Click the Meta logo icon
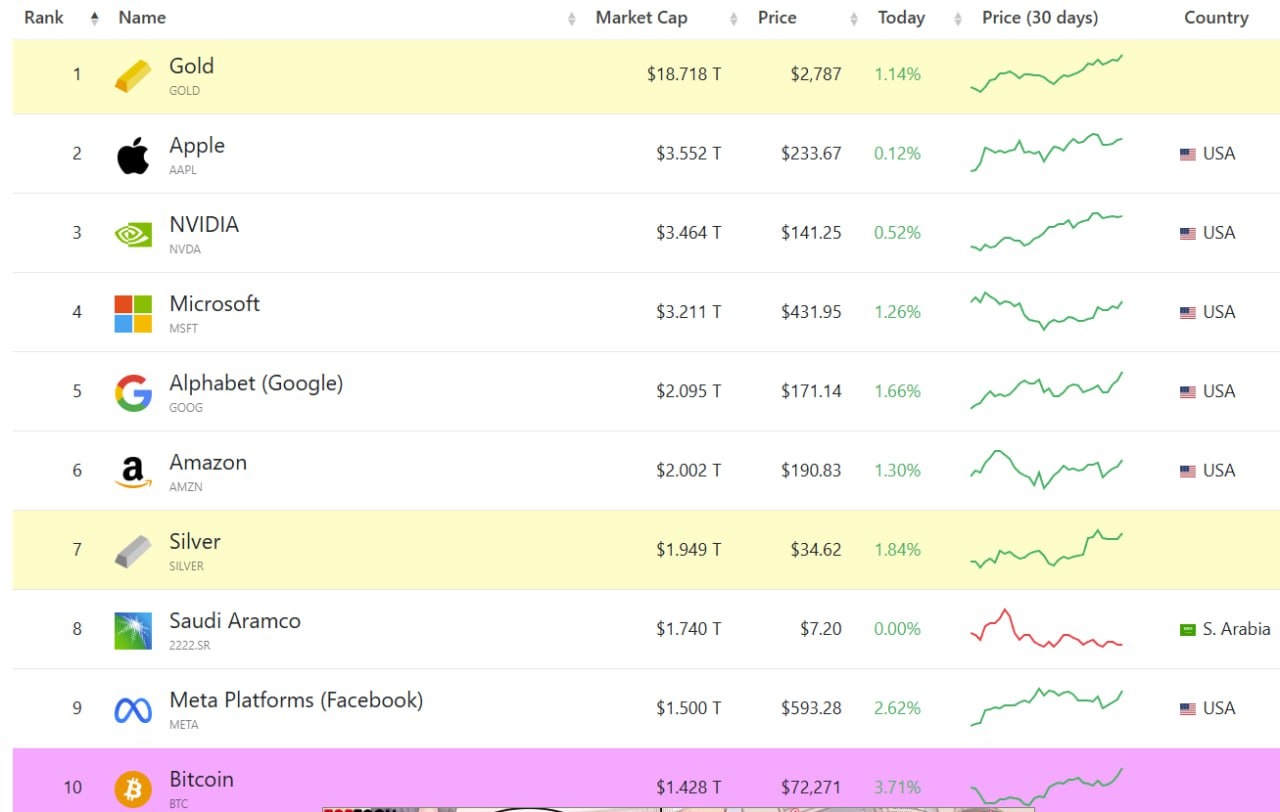1280x812 pixels. coord(133,710)
